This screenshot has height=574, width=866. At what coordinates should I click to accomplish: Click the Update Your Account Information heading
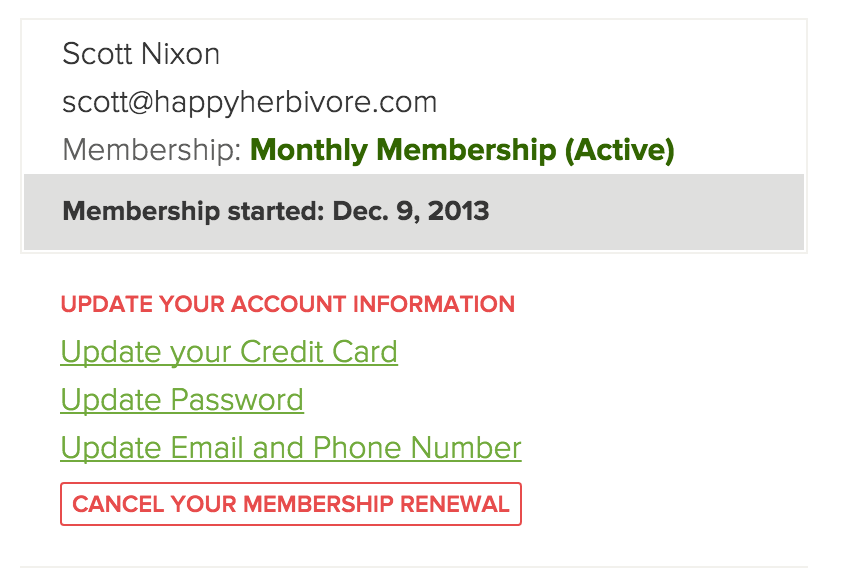click(x=288, y=304)
